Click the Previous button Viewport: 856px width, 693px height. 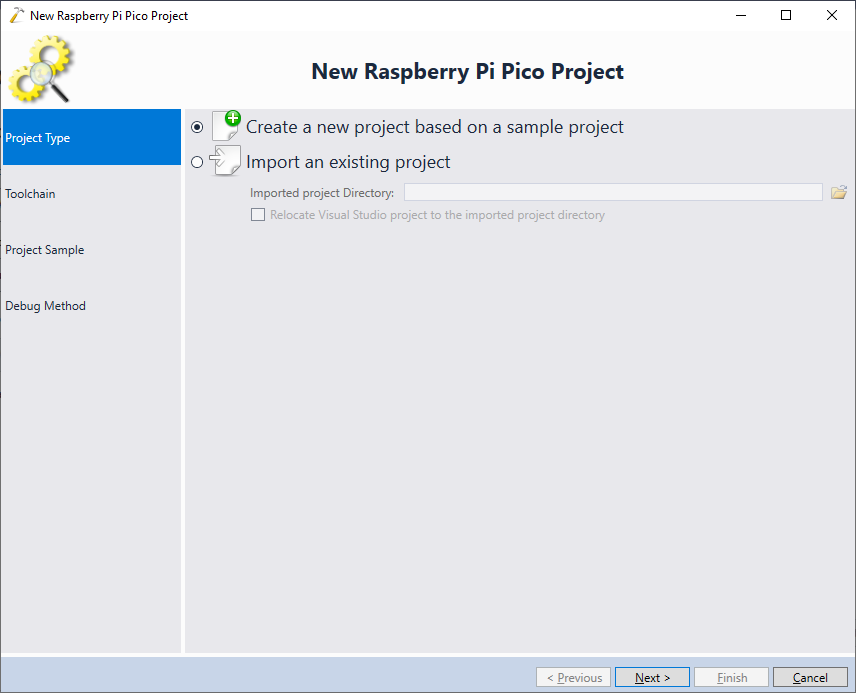[573, 677]
